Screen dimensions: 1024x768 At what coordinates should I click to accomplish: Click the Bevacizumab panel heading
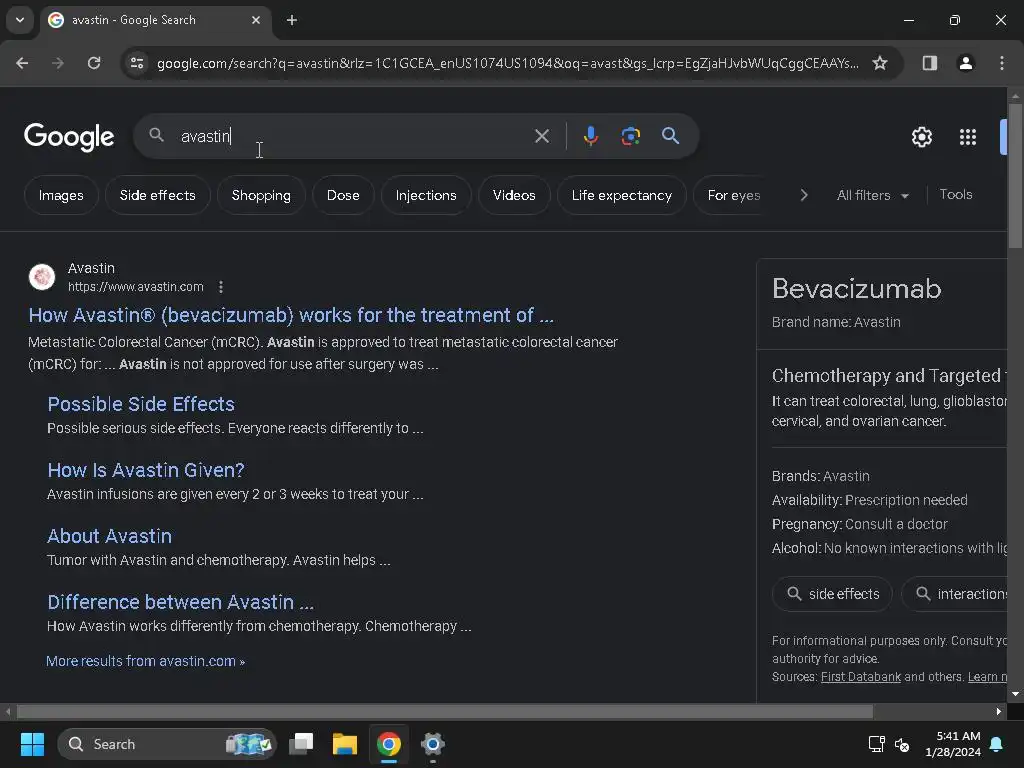click(856, 289)
